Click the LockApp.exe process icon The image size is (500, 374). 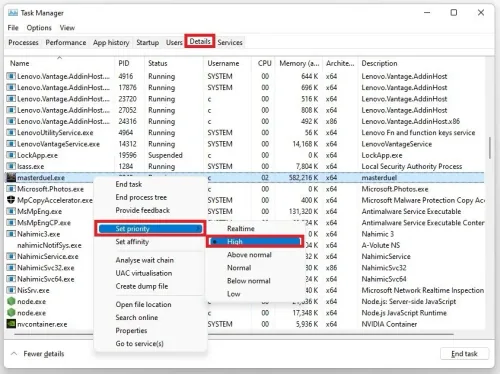tap(11, 155)
